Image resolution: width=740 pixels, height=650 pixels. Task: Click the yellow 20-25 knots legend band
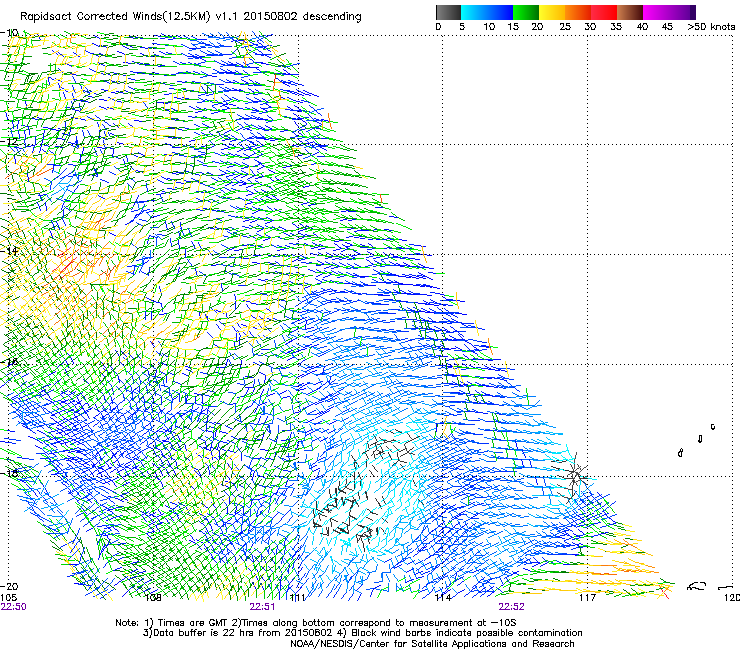(552, 12)
